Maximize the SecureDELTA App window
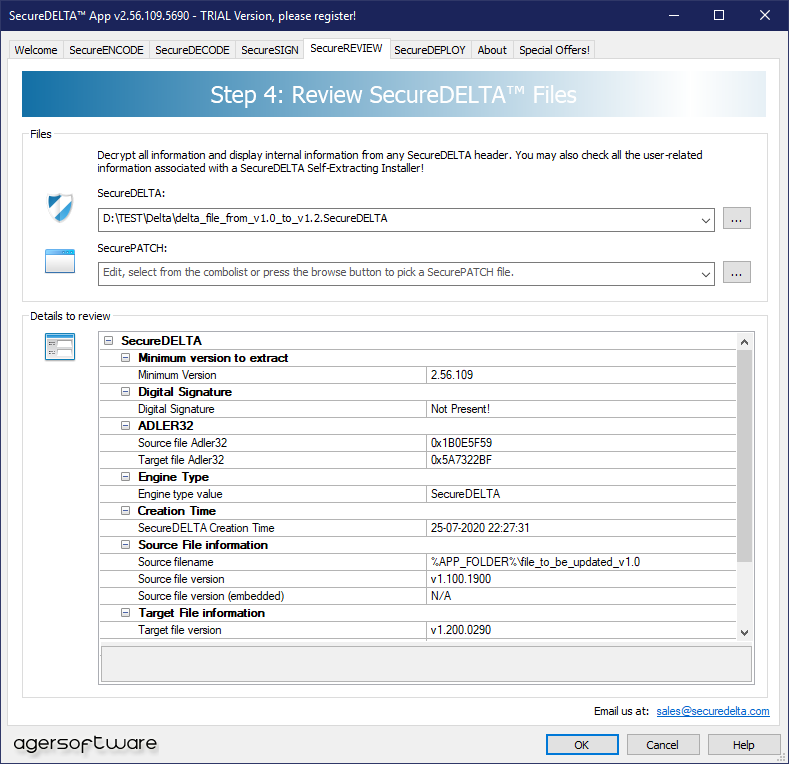Viewport: 789px width, 764px height. coord(719,15)
